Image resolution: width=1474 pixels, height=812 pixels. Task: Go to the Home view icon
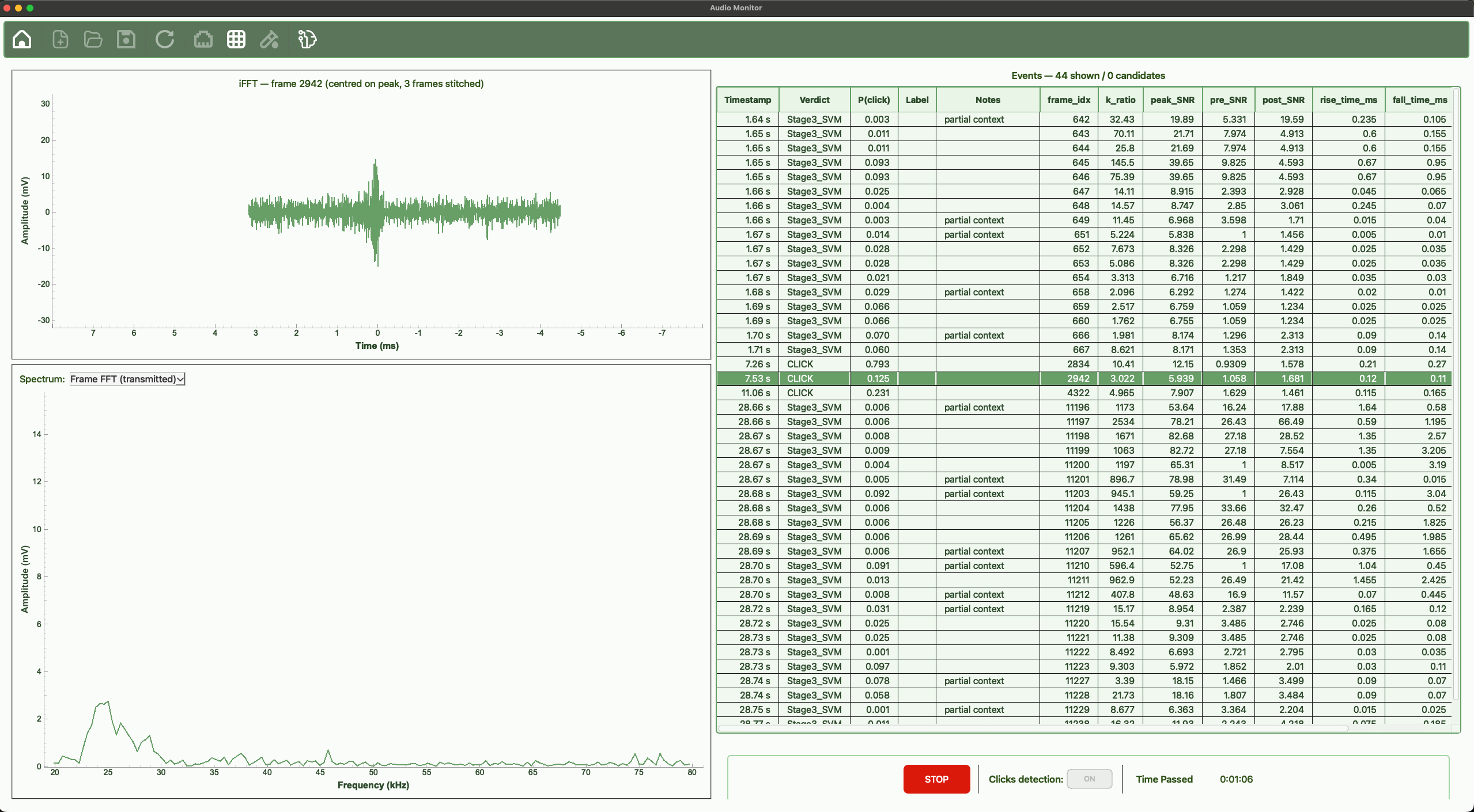[22, 39]
